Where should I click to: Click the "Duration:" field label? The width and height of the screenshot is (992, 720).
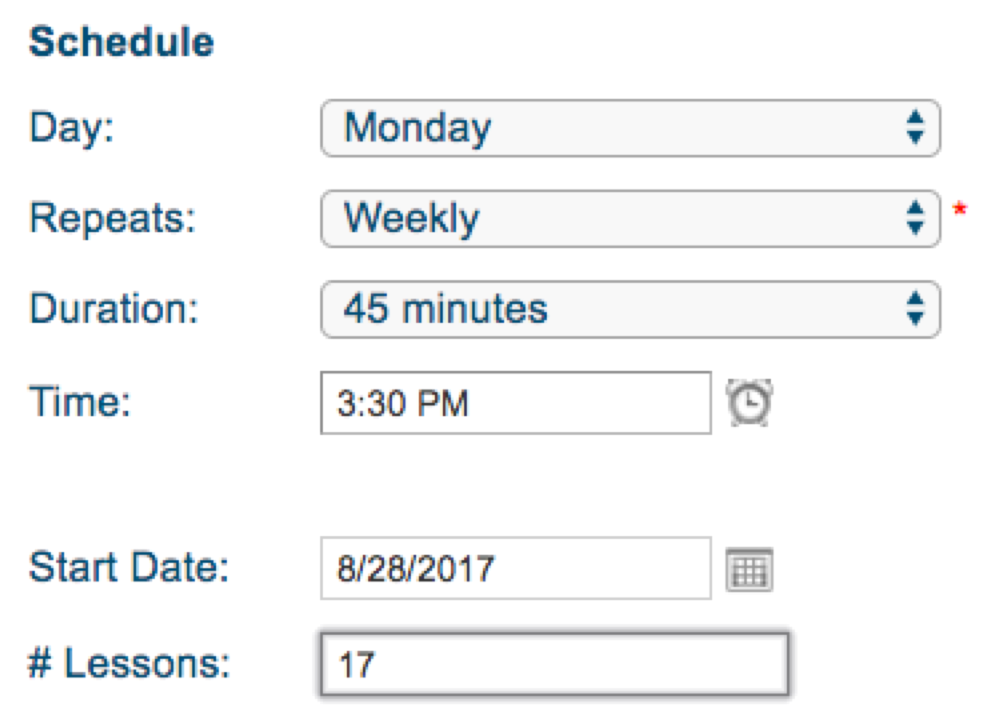[x=114, y=309]
